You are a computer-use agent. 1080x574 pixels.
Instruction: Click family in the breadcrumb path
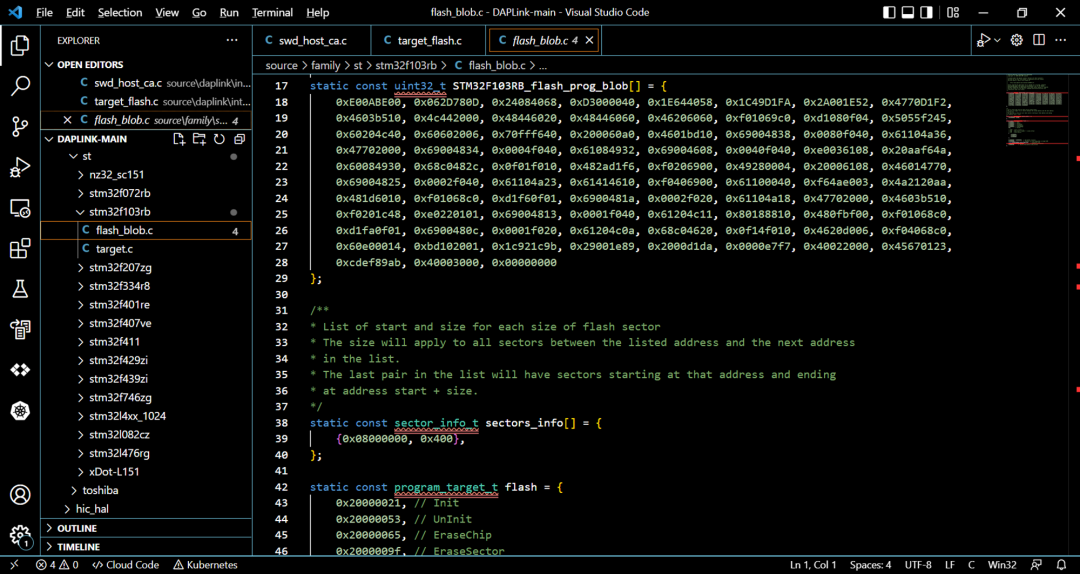pos(326,66)
